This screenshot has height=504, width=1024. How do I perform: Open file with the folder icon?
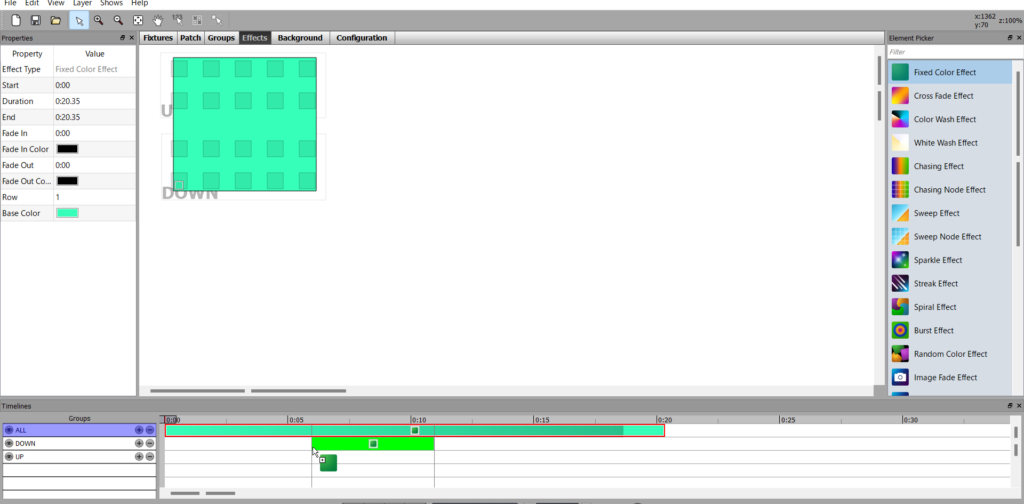[x=56, y=20]
